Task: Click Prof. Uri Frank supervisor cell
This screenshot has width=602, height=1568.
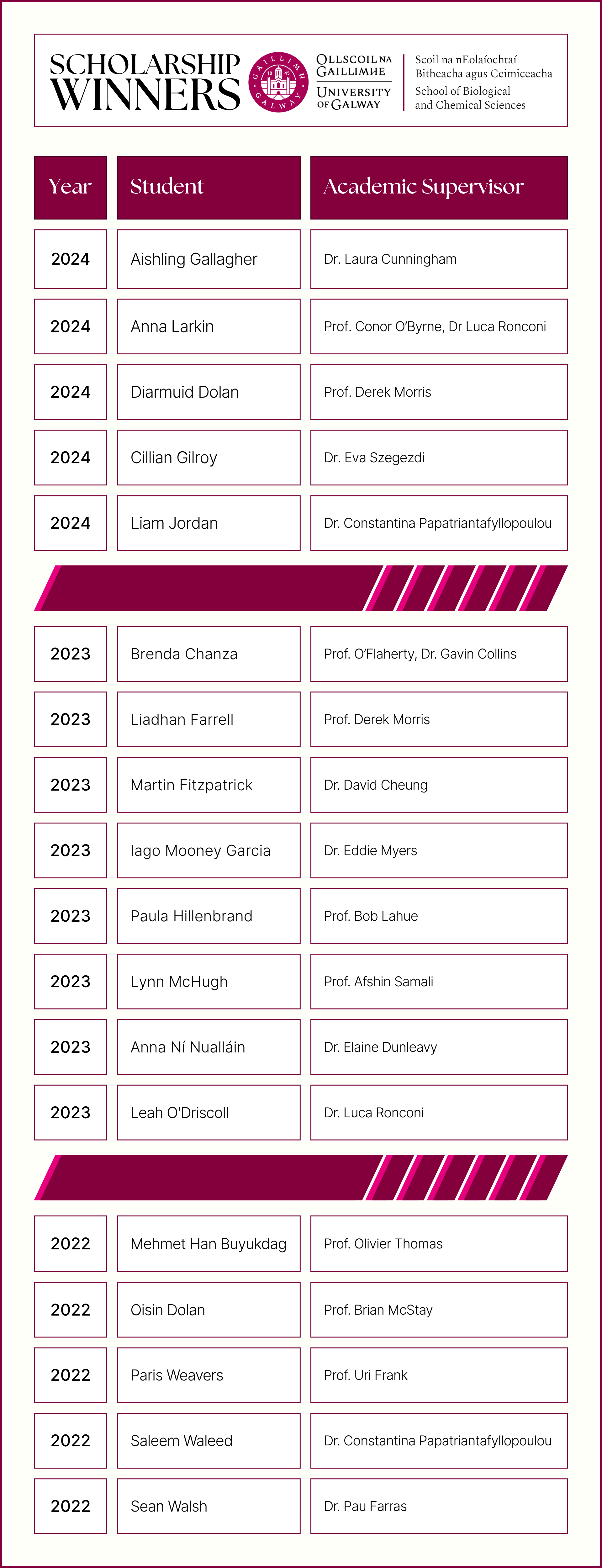Action: [438, 1375]
